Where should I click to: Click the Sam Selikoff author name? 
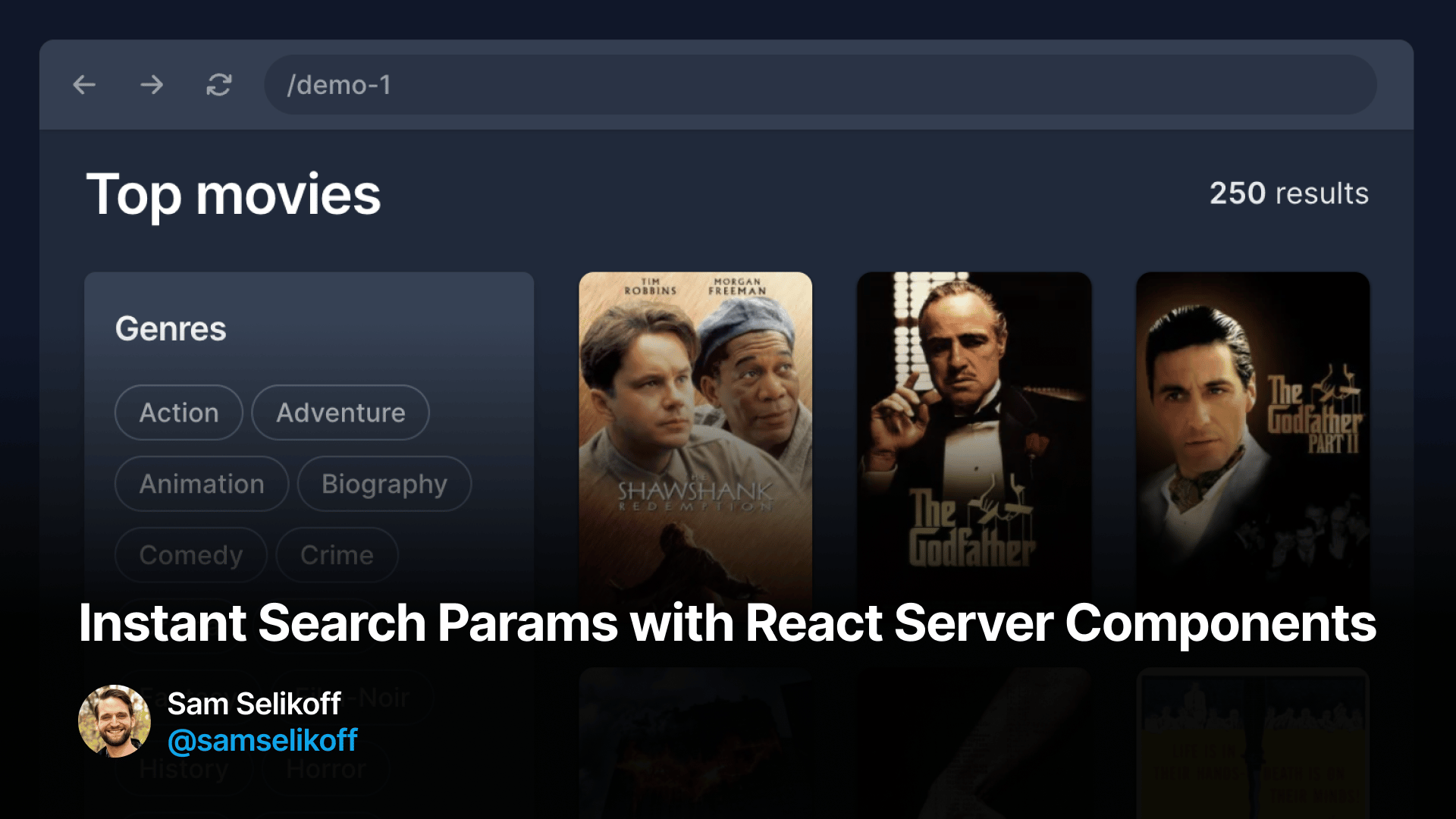[x=254, y=704]
